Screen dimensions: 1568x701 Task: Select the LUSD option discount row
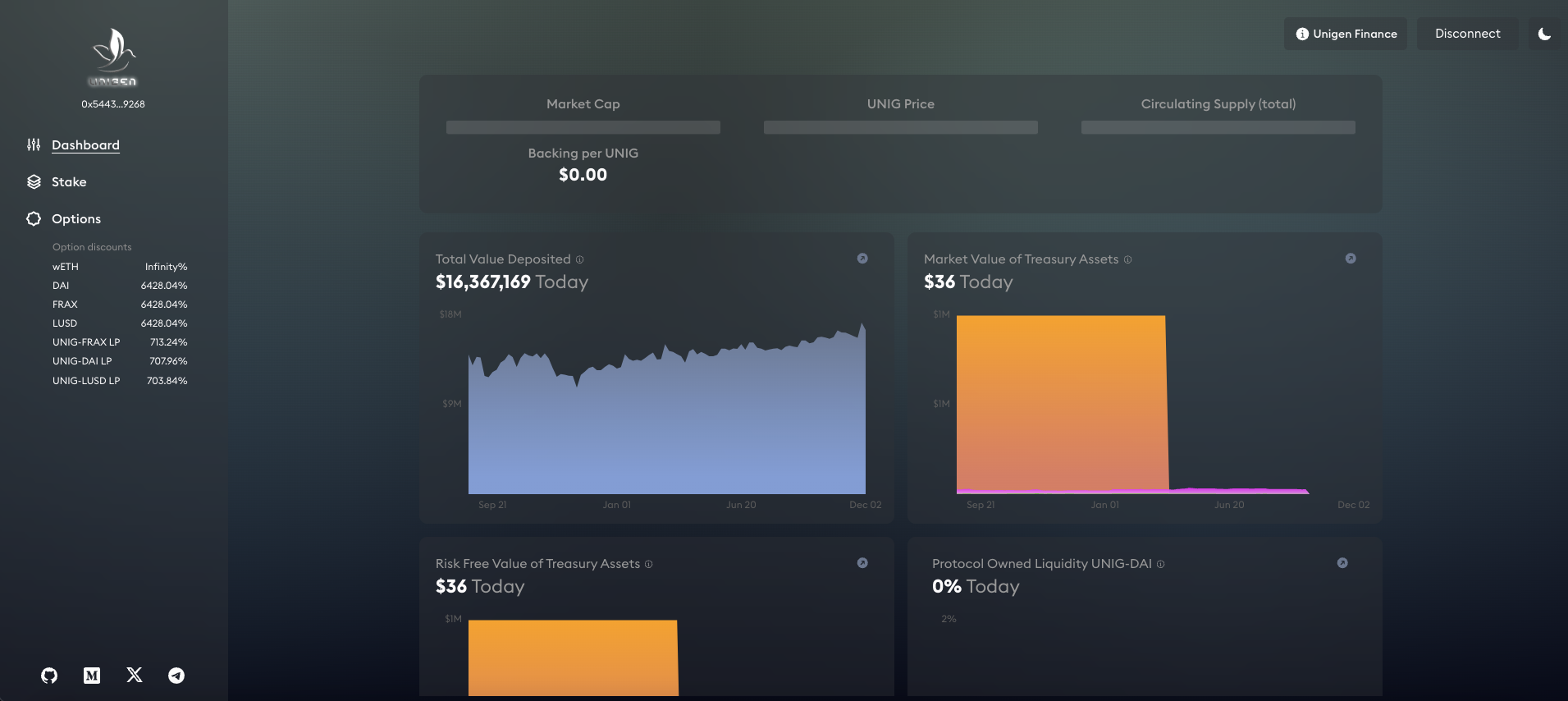[x=120, y=323]
